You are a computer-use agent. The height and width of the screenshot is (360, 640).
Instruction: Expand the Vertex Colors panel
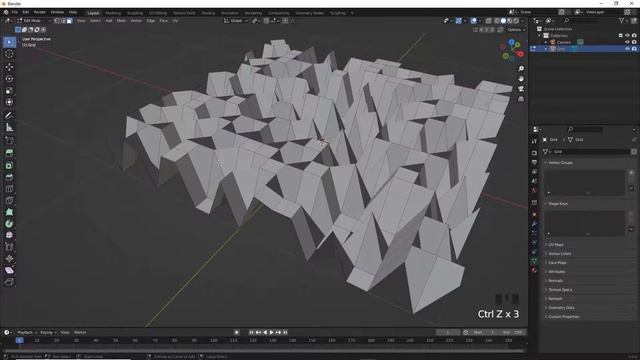click(x=559, y=254)
